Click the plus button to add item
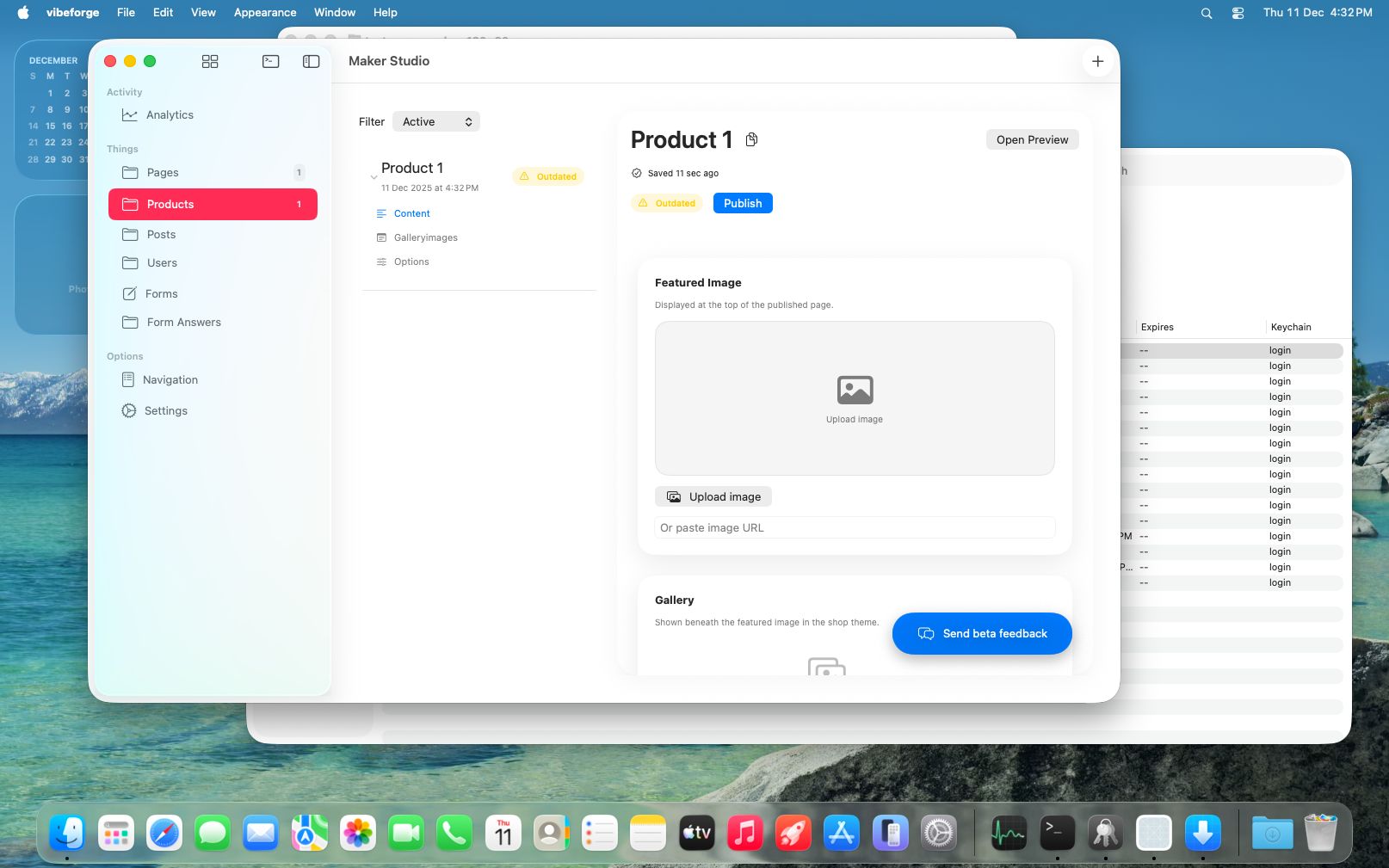The width and height of the screenshot is (1389, 868). pyautogui.click(x=1097, y=61)
